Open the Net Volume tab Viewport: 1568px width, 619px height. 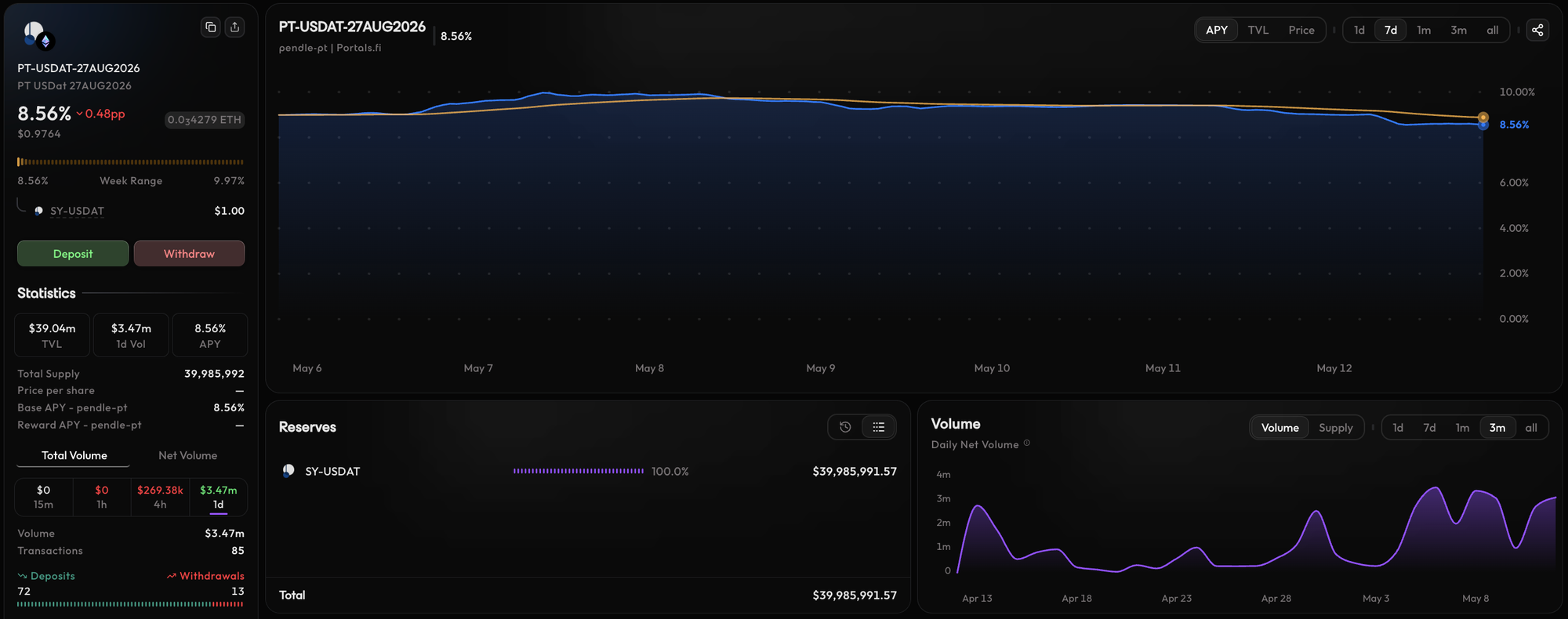(x=188, y=455)
